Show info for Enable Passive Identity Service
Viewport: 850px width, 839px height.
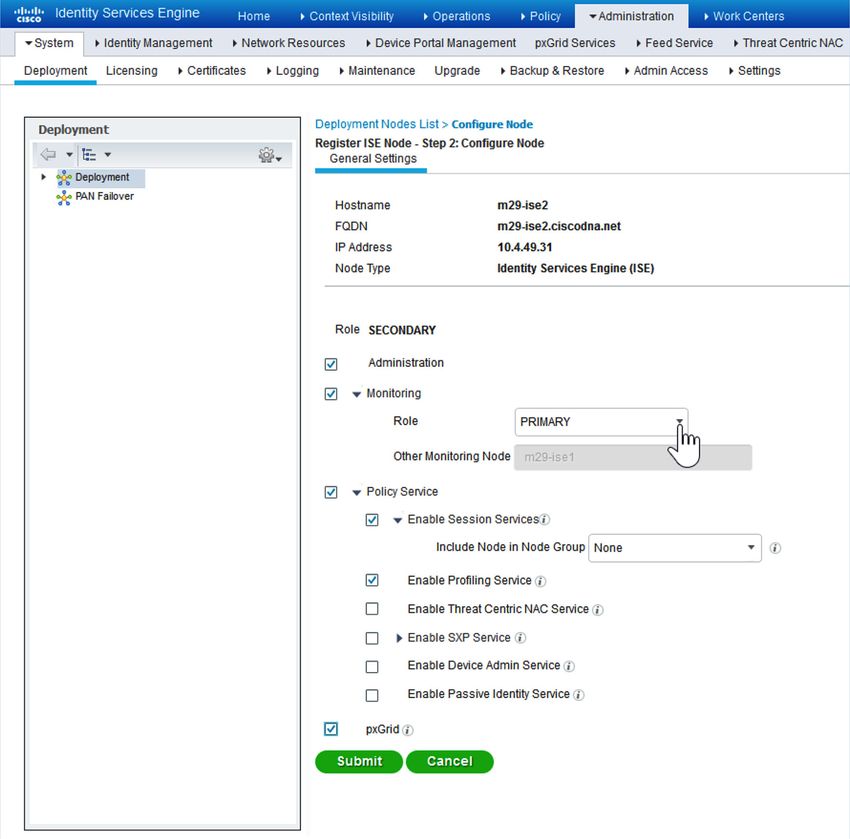[579, 695]
